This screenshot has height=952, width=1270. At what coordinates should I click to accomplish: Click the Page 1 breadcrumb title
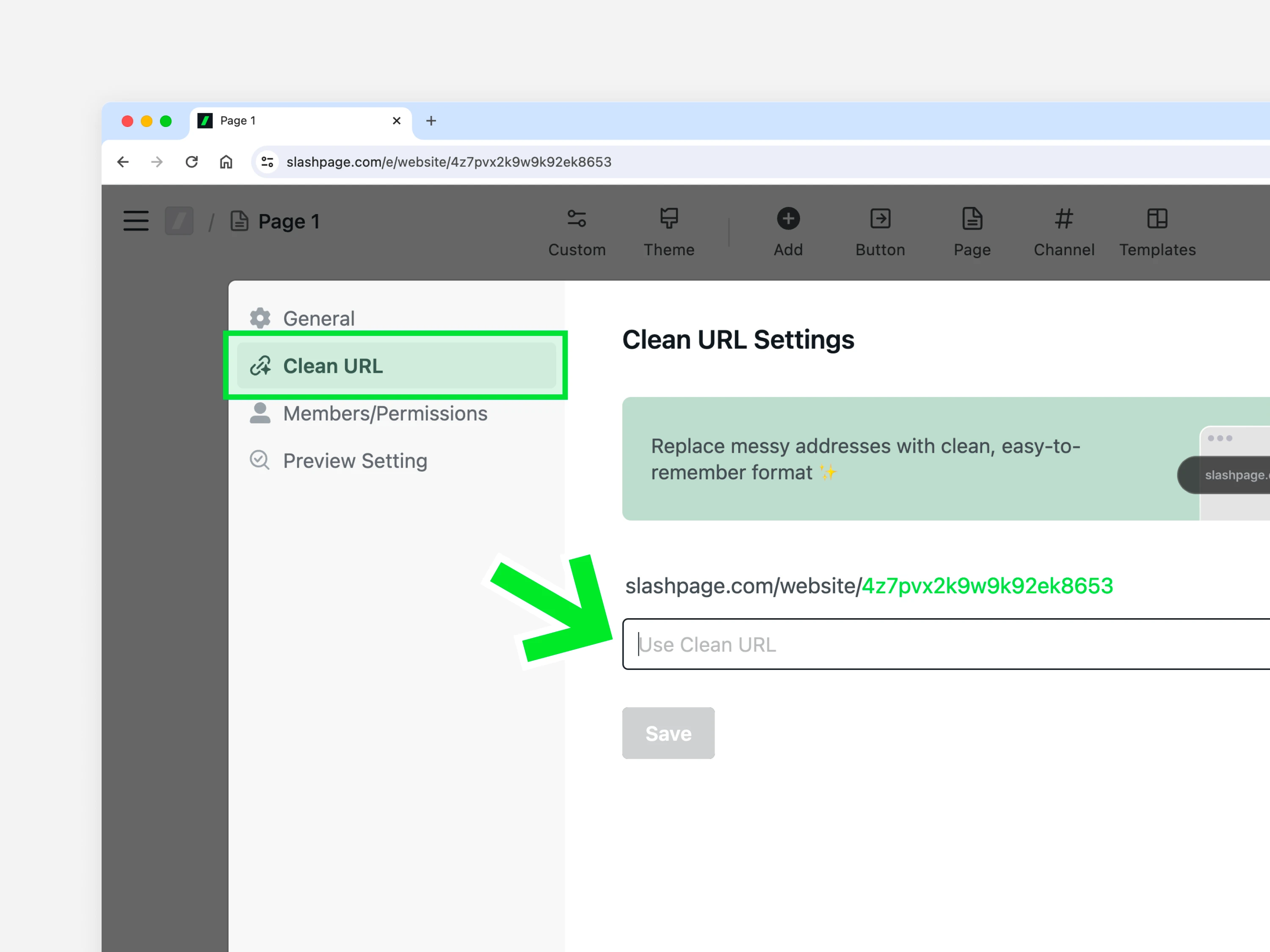click(289, 222)
